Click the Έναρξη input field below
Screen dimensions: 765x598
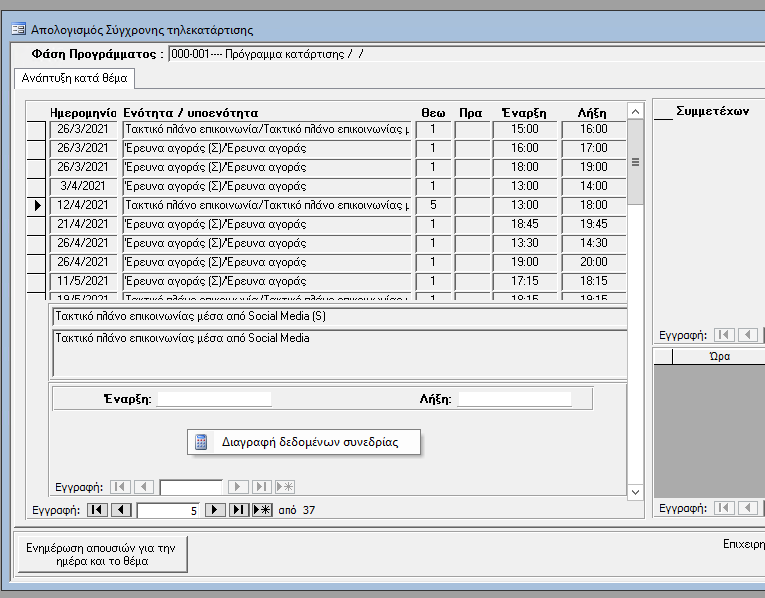(214, 399)
